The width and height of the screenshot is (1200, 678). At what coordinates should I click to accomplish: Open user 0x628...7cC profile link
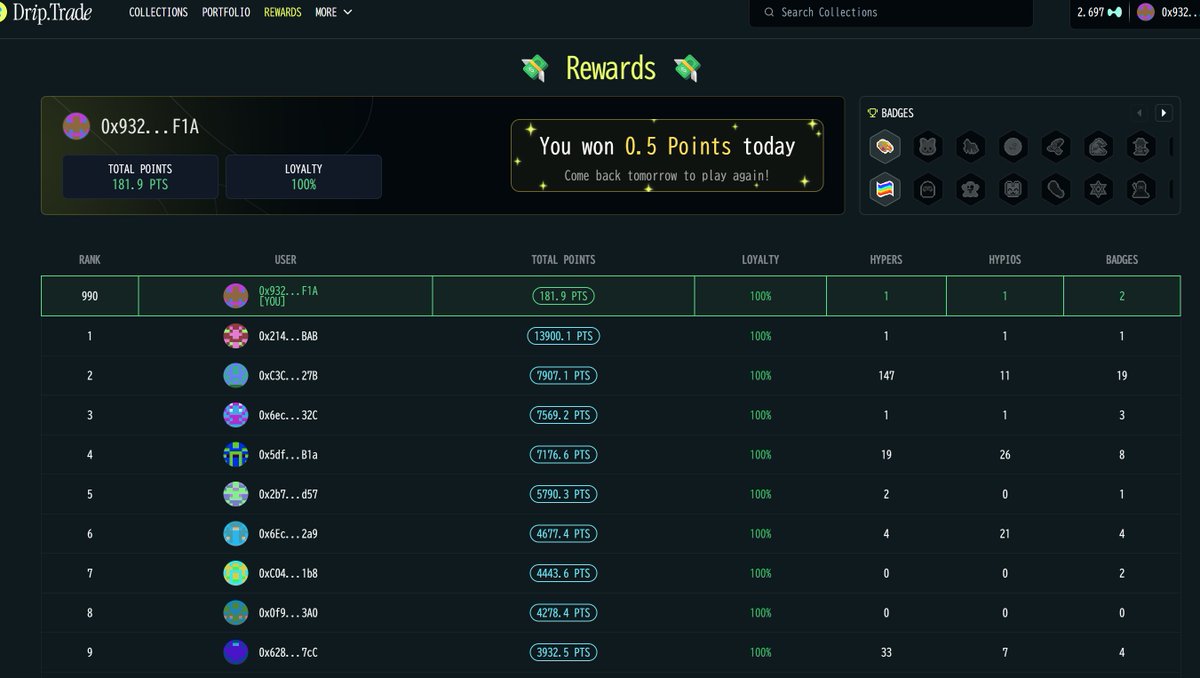point(288,652)
